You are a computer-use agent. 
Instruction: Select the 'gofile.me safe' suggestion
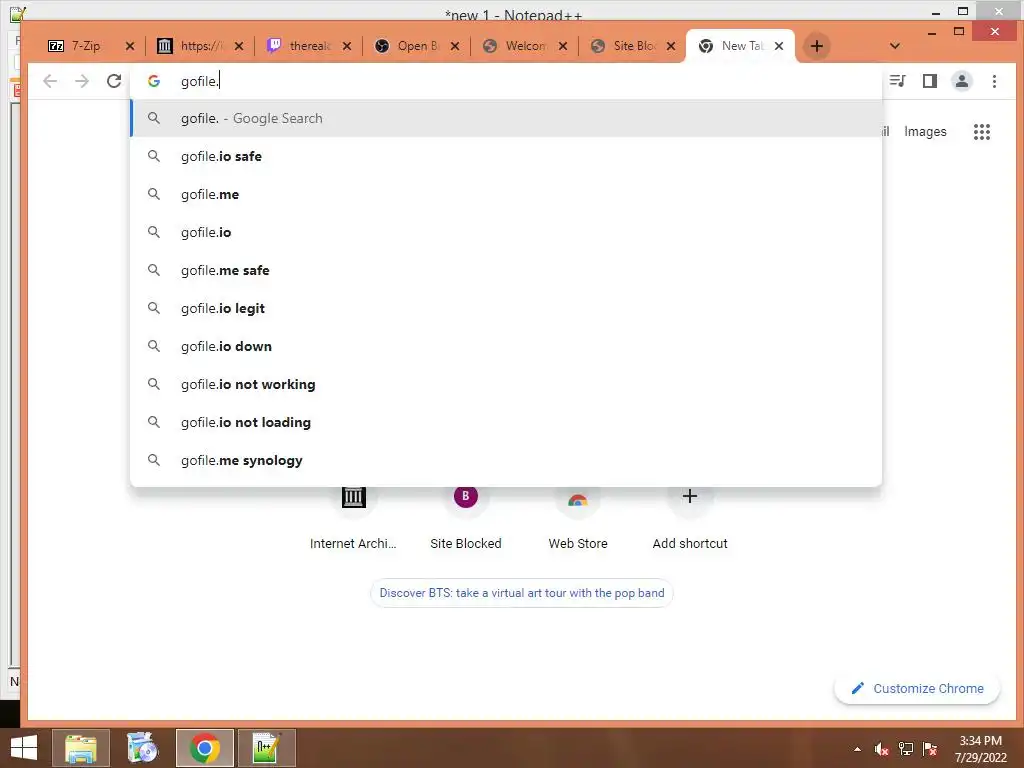click(x=506, y=270)
